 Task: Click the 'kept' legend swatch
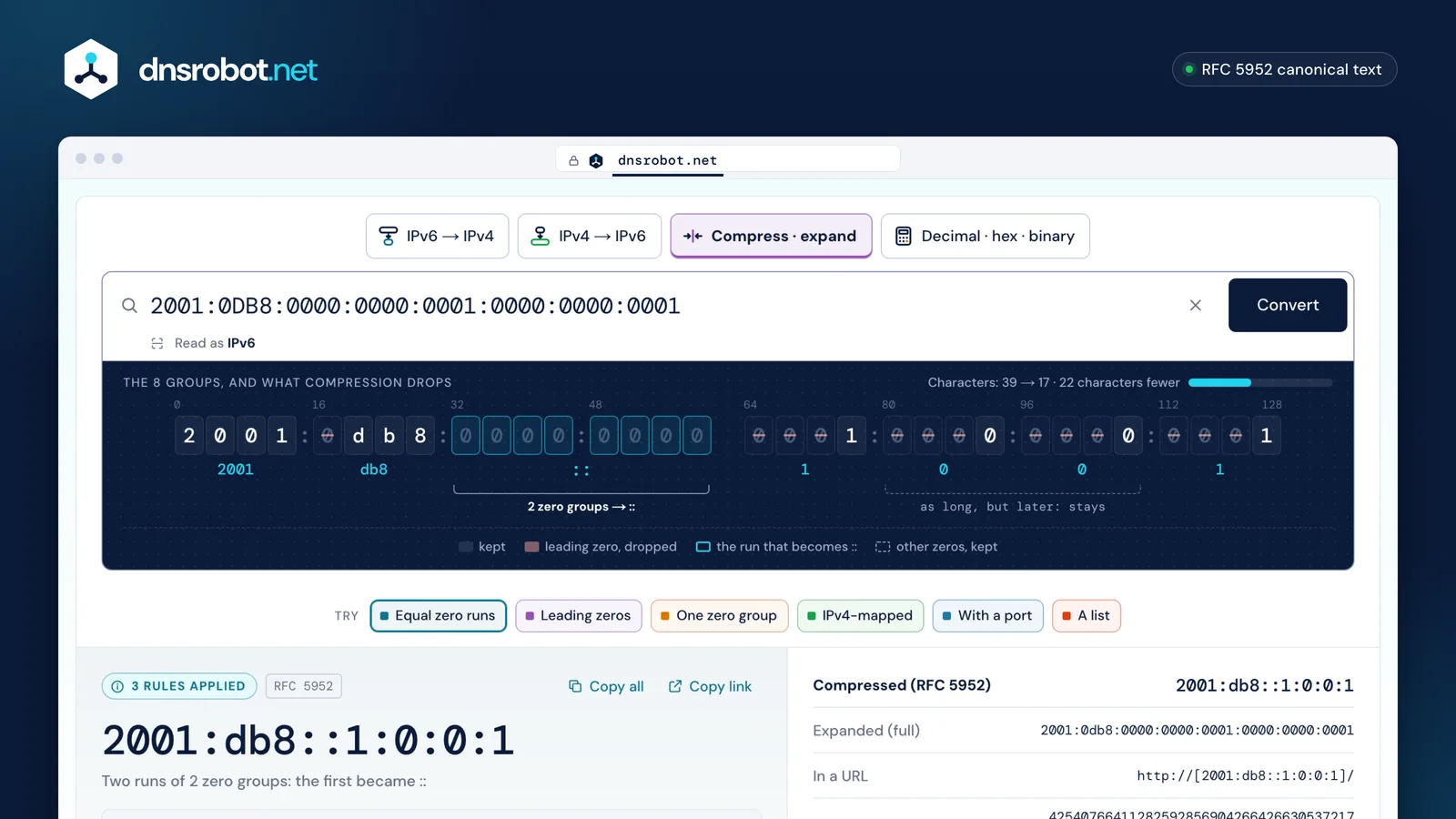[466, 547]
